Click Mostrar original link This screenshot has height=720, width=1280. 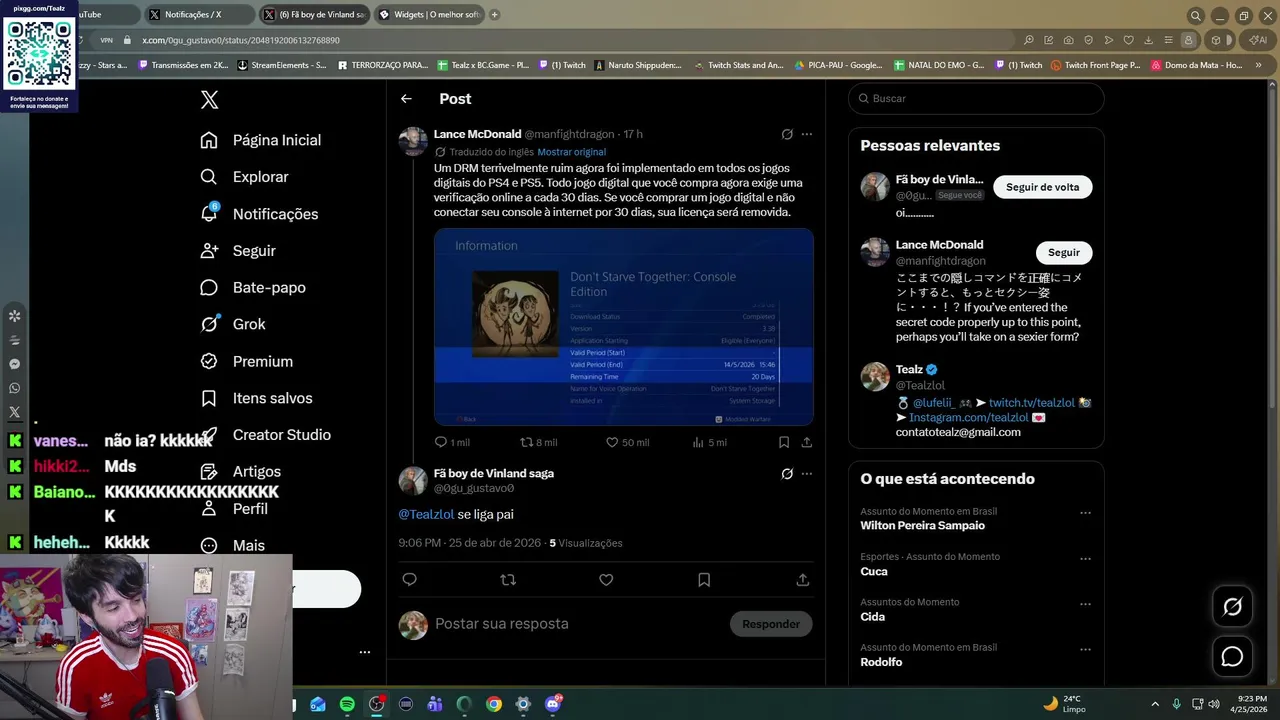572,152
